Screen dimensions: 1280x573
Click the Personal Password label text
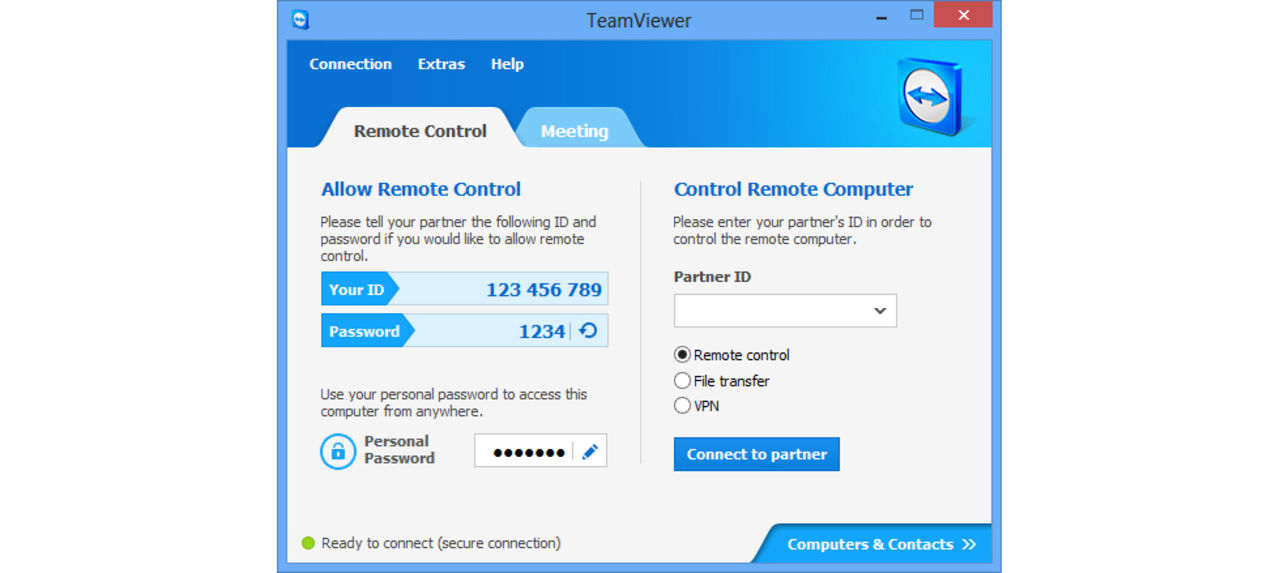point(399,450)
